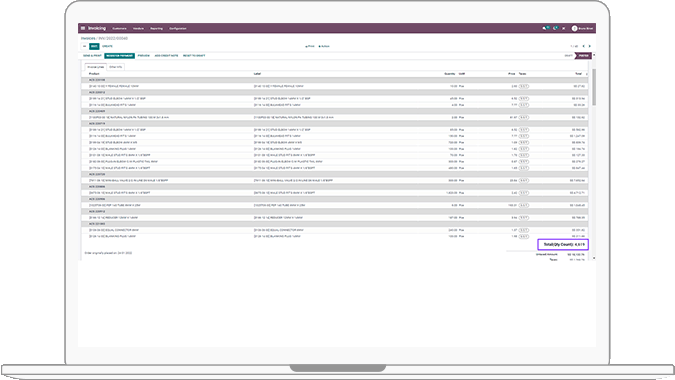Go to the previous record arrow
The width and height of the screenshot is (675, 380).
pos(584,46)
